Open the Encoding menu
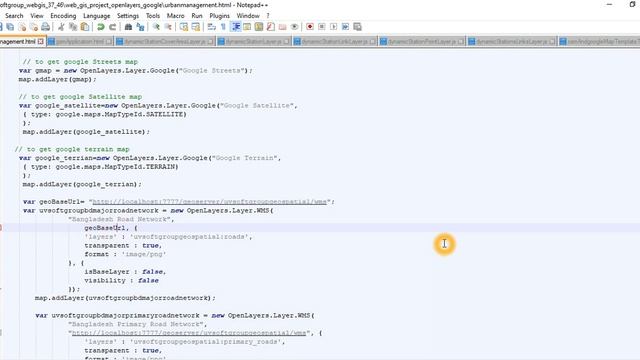The width and height of the screenshot is (640, 360). click(x=63, y=16)
